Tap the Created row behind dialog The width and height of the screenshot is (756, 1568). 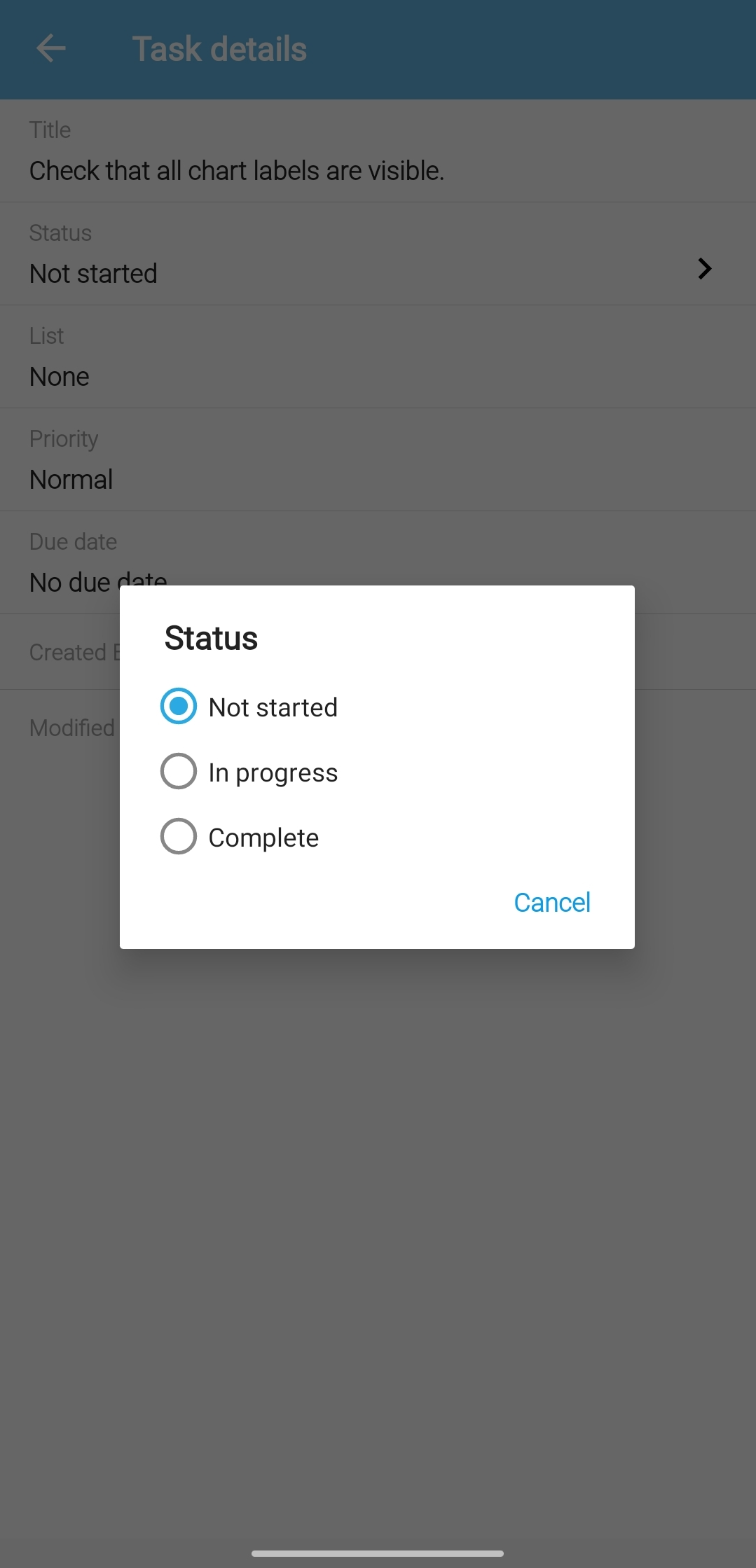pyautogui.click(x=68, y=652)
